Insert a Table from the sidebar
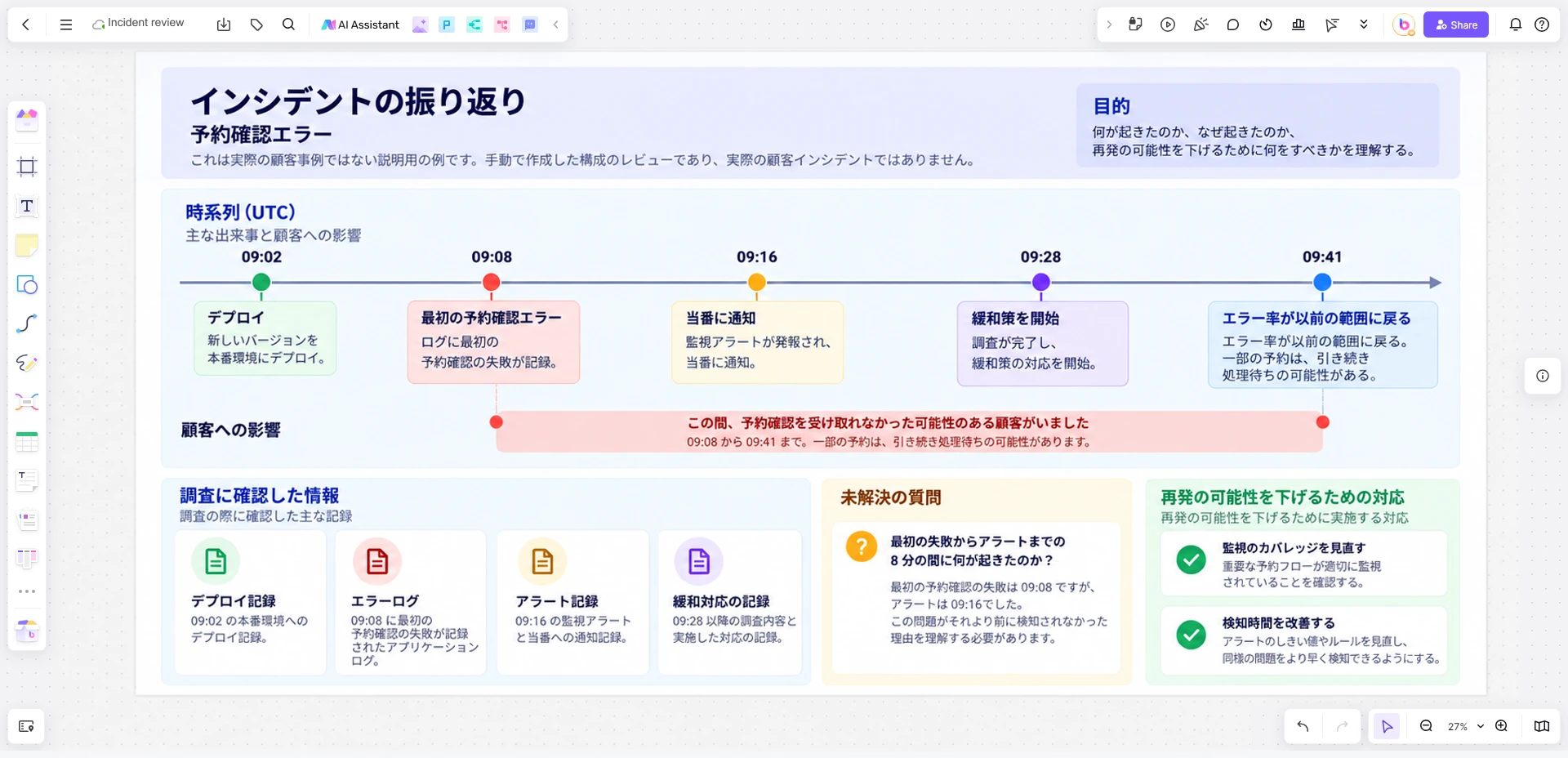 click(x=27, y=441)
